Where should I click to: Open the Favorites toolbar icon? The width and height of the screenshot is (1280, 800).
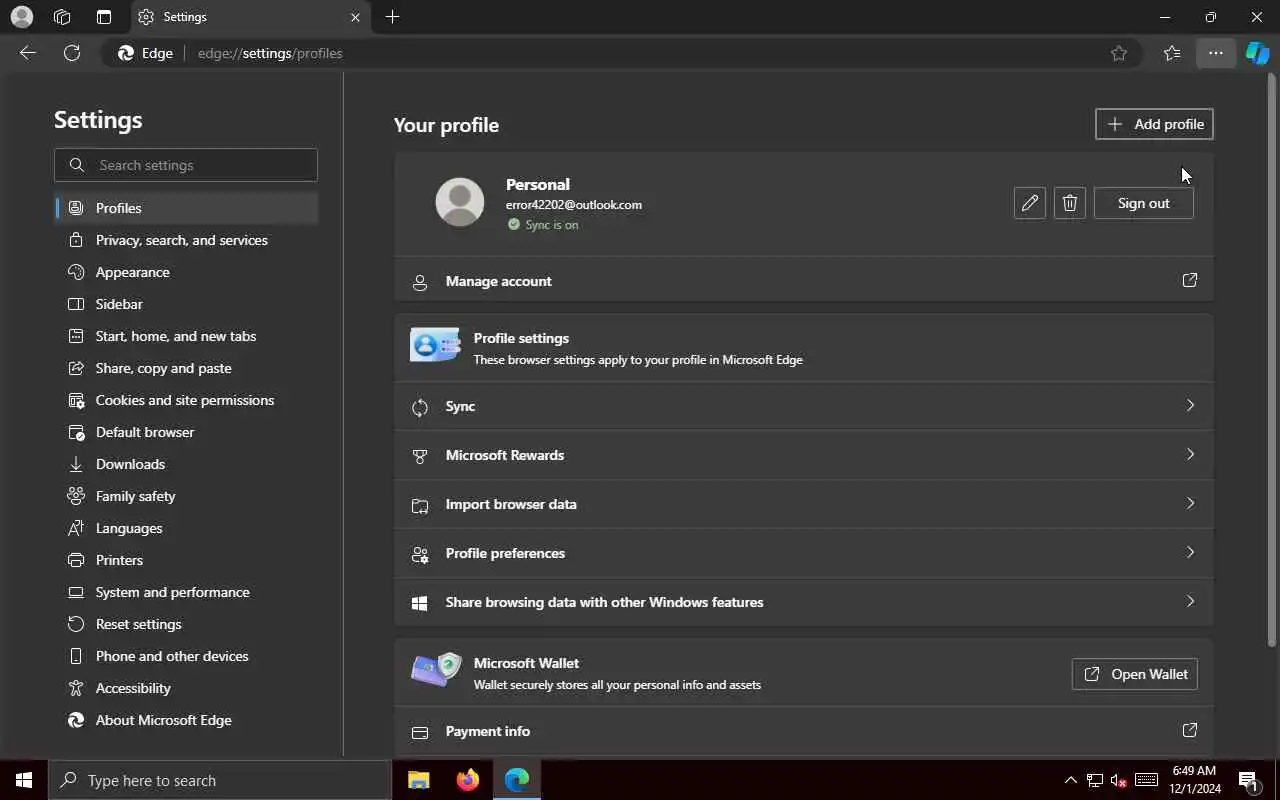[1172, 53]
